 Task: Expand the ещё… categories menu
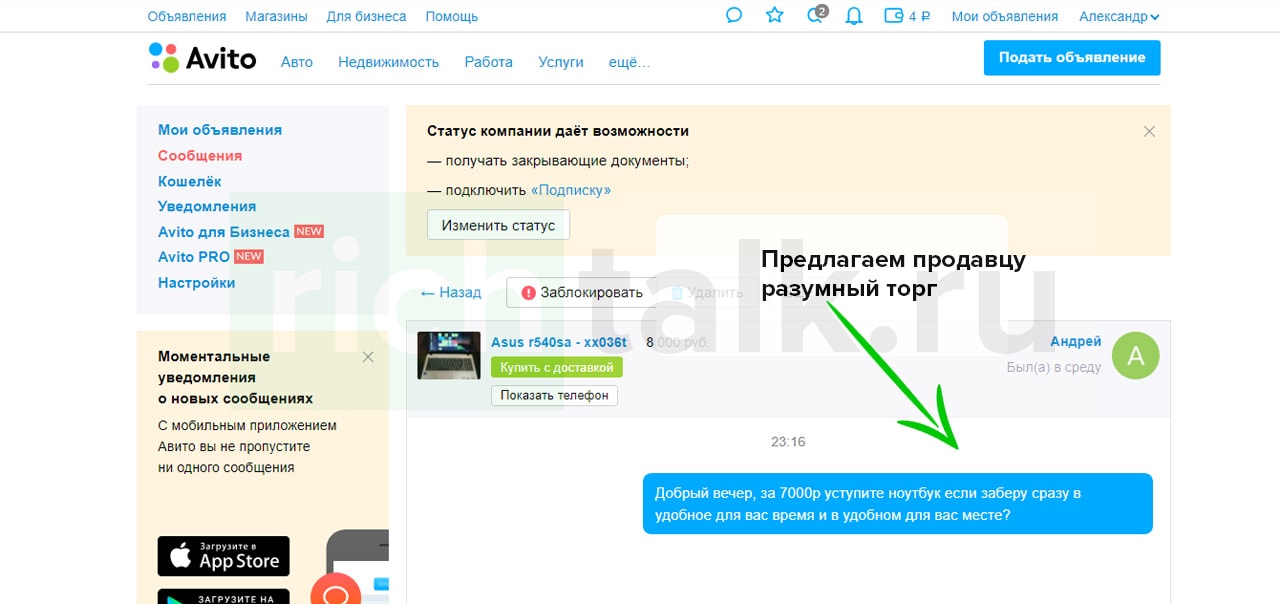click(629, 62)
